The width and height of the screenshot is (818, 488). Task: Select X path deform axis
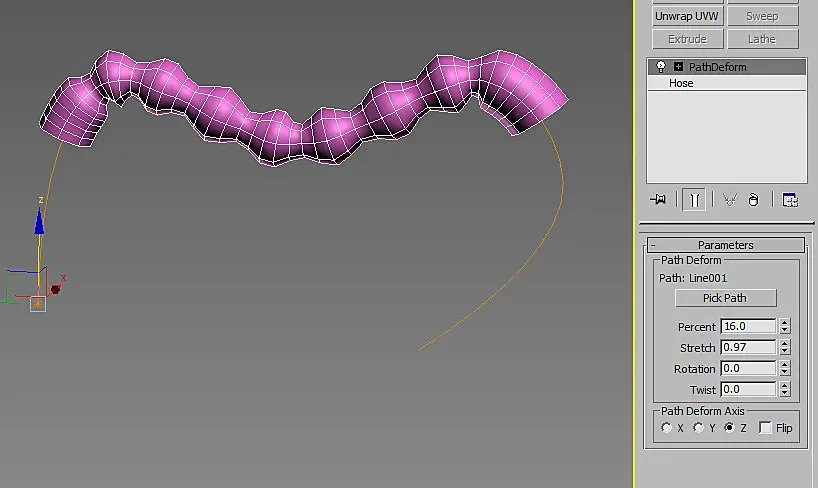(666, 428)
